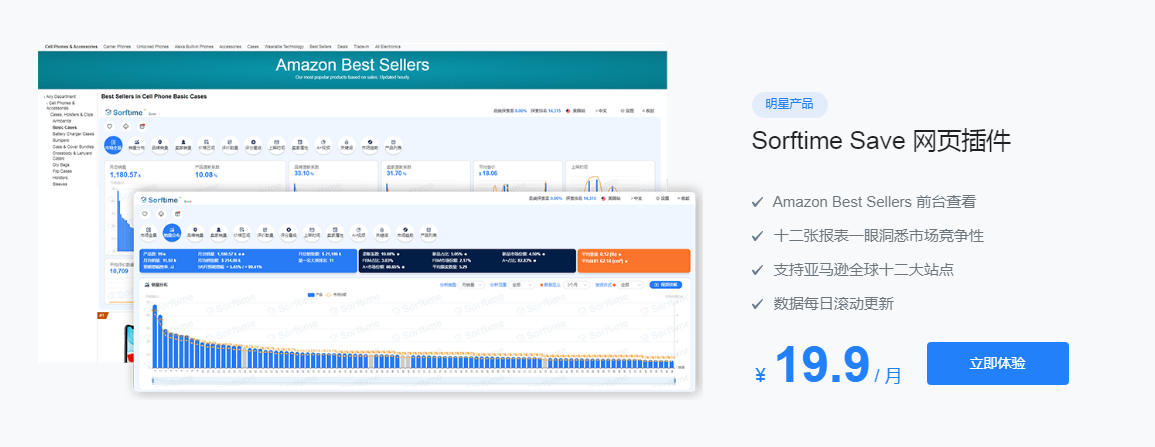The width and height of the screenshot is (1155, 447).
Task: Click 设置 in back Sorftime panel header
Action: tap(627, 110)
